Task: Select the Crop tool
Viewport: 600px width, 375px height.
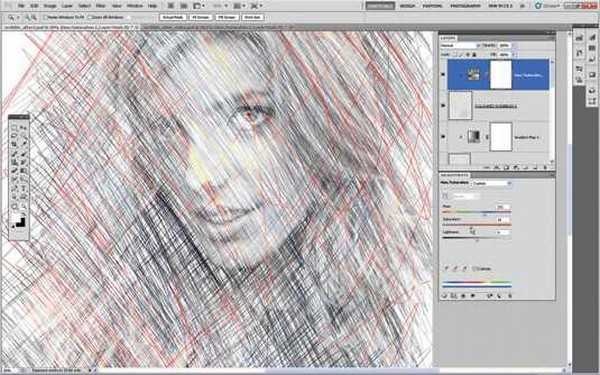Action: point(13,143)
